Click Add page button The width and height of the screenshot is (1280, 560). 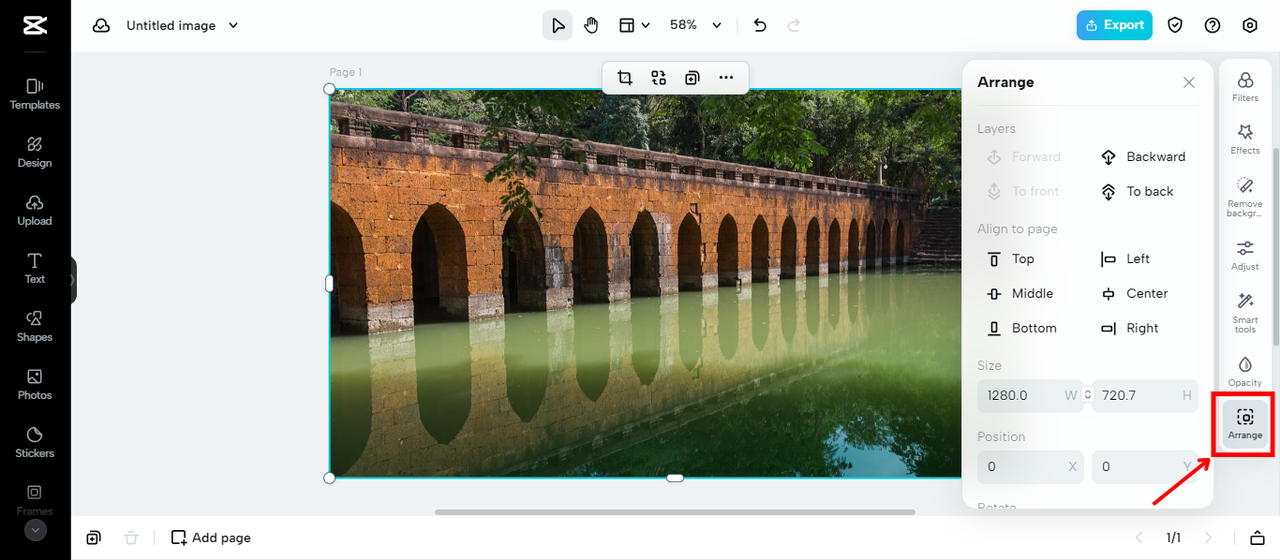(x=211, y=538)
